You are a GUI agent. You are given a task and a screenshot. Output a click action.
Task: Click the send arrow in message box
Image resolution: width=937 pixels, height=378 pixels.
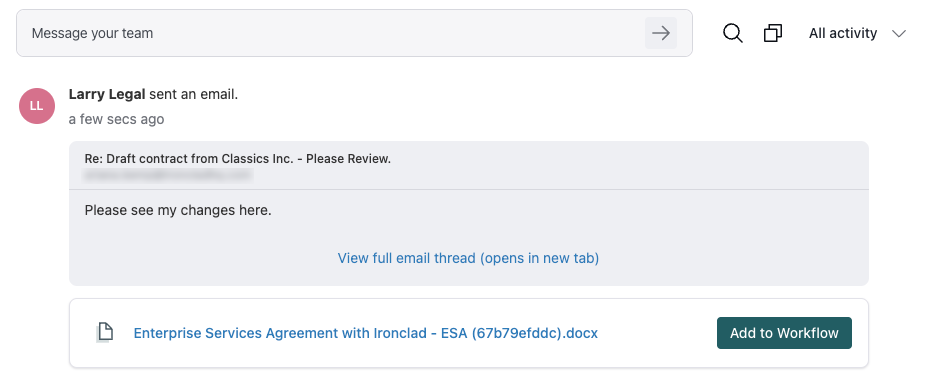click(x=660, y=33)
